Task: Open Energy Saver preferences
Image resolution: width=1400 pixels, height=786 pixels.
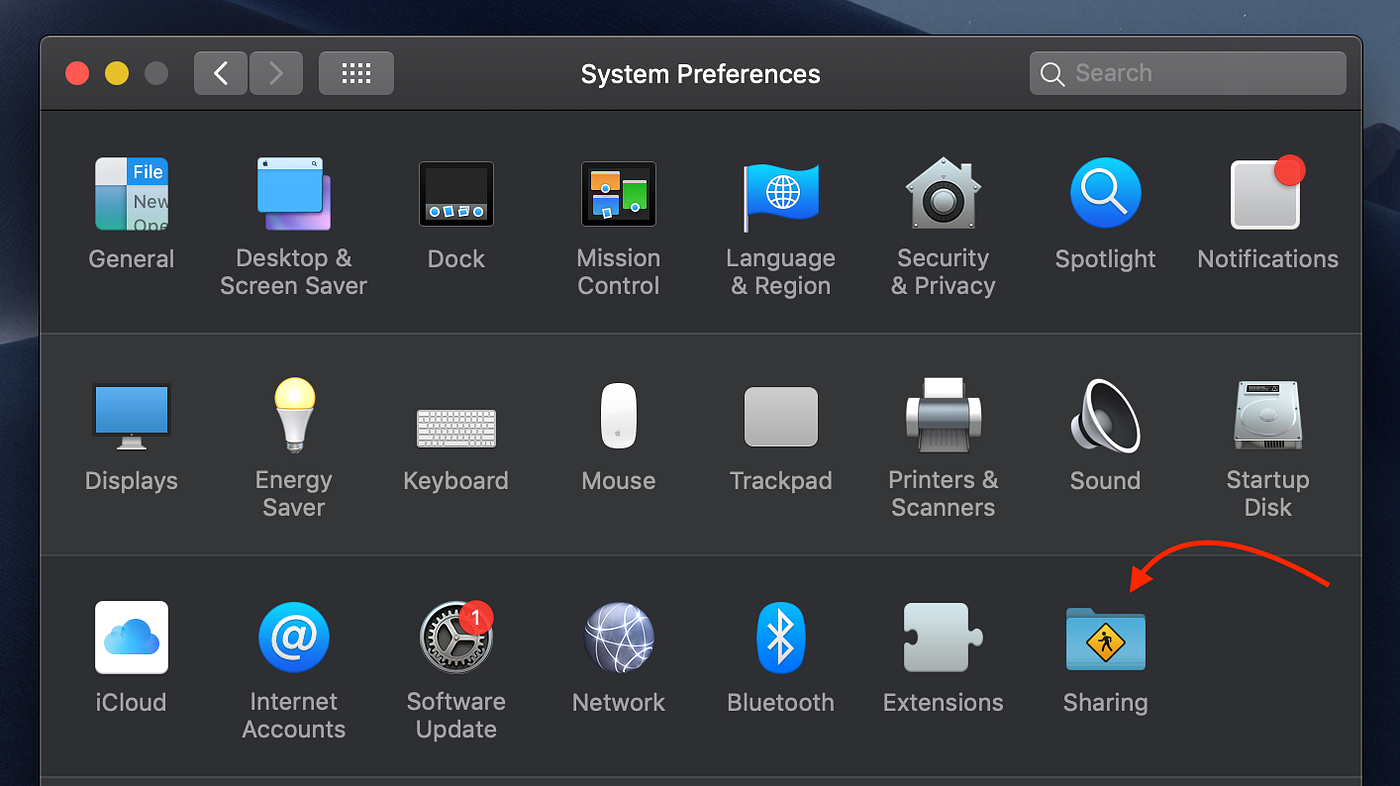Action: coord(293,416)
